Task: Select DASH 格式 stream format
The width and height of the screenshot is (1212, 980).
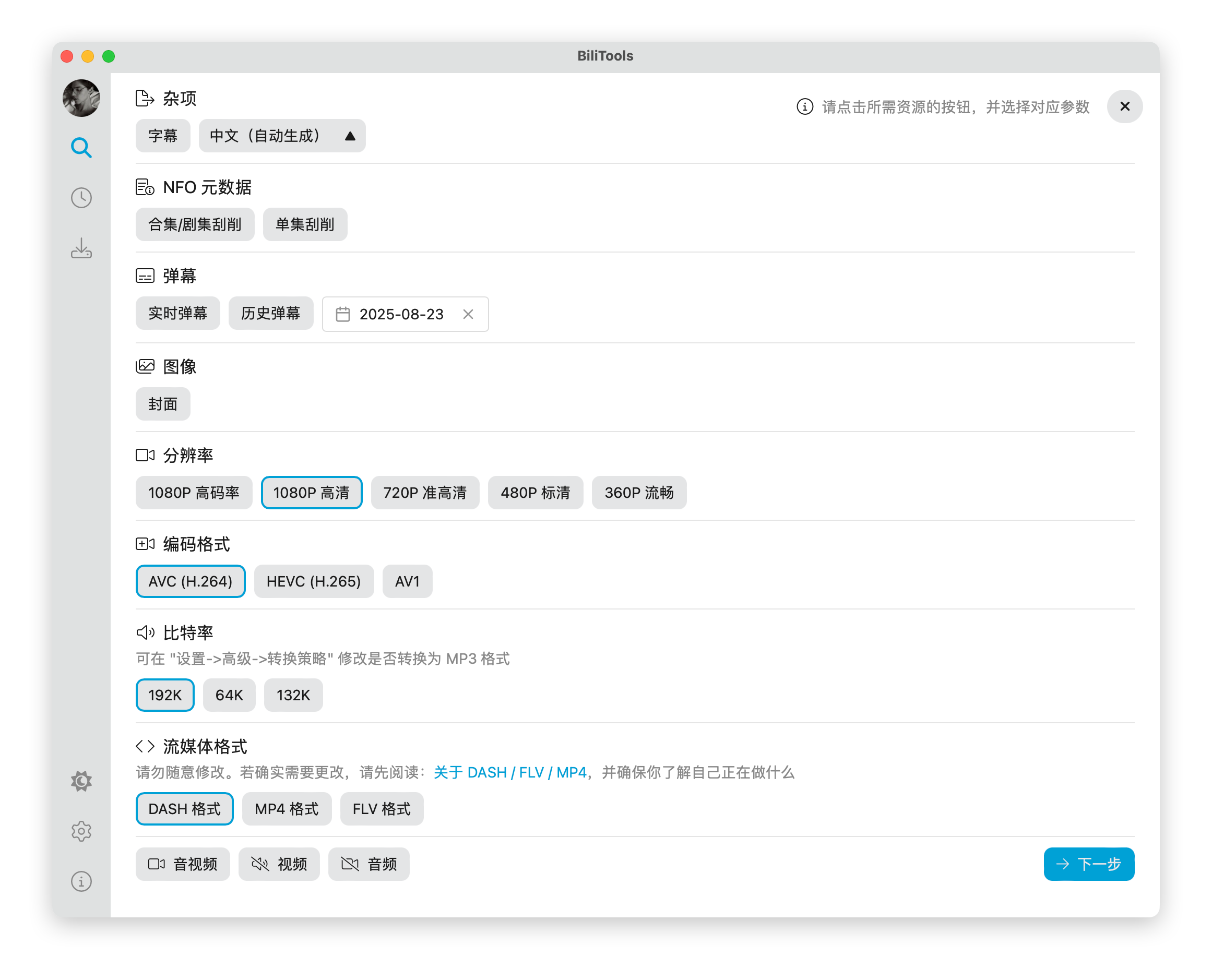Action: (185, 809)
